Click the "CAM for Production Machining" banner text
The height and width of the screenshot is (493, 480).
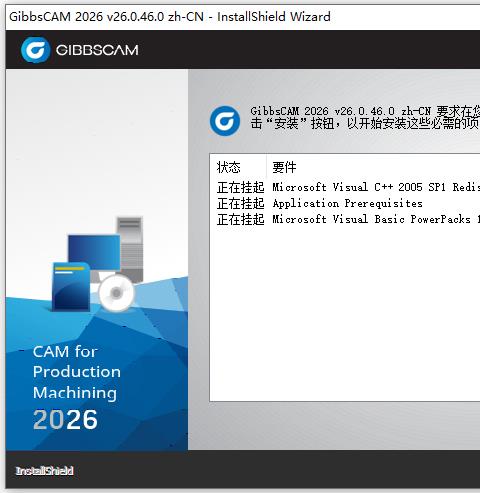pos(77,372)
